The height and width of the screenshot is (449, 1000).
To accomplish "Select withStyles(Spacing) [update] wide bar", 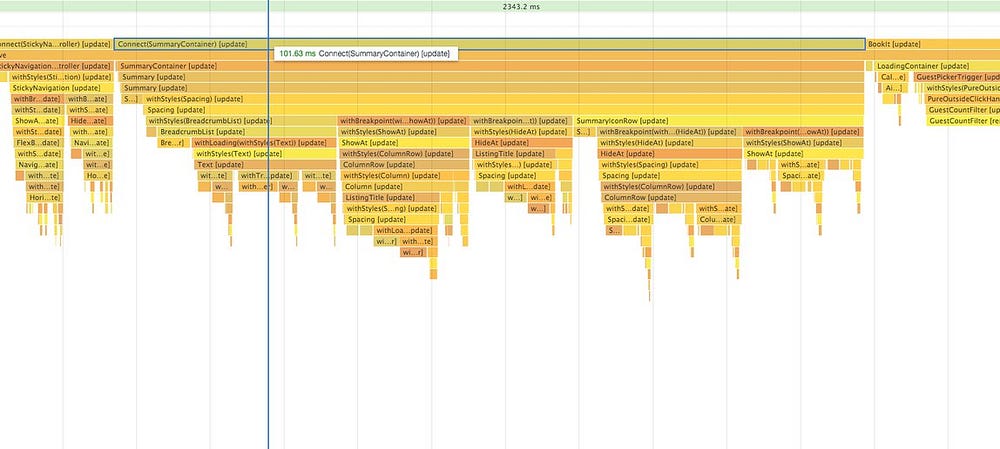I will tap(503, 99).
